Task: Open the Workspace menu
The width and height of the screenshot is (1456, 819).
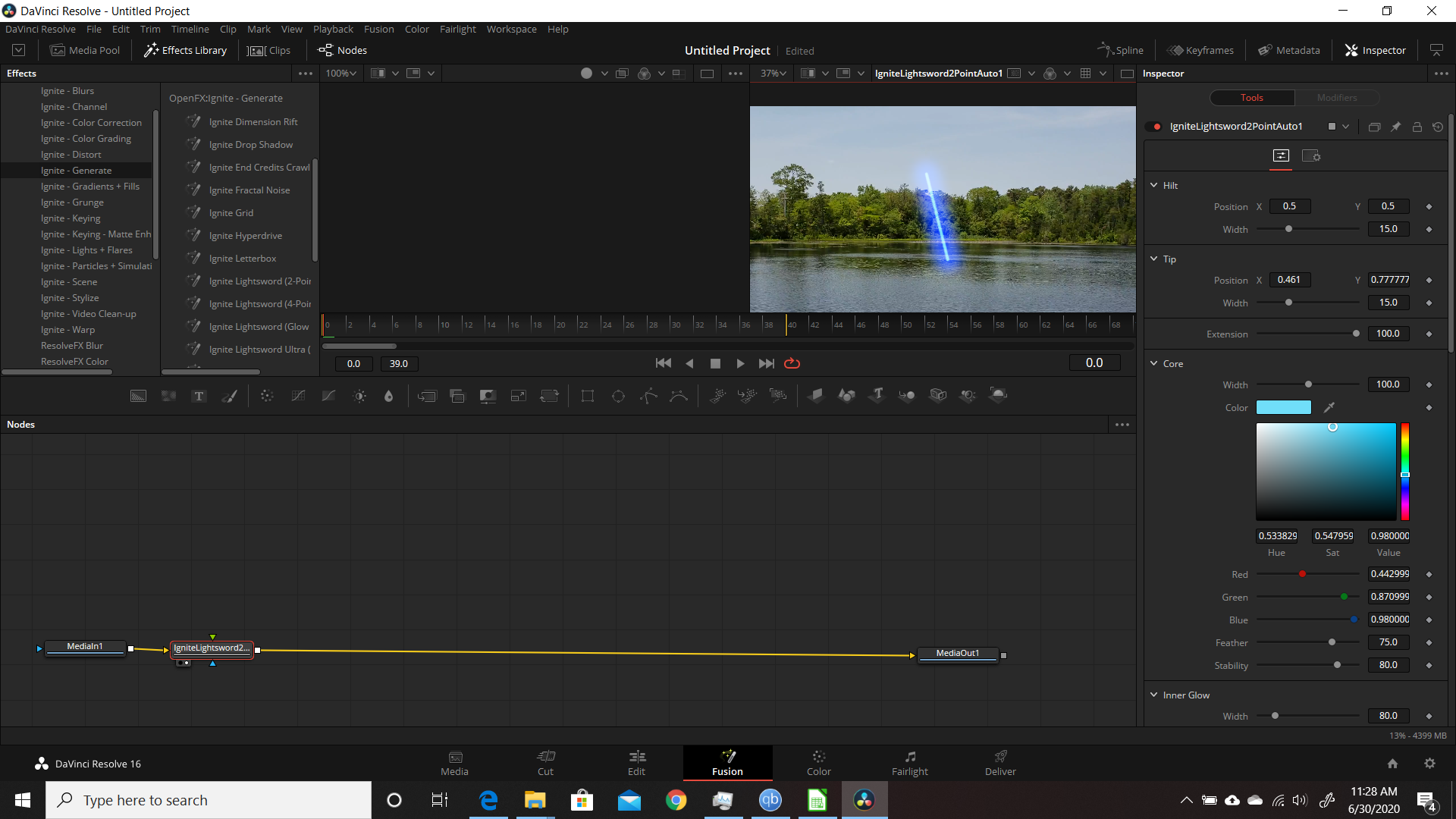Action: pos(511,29)
